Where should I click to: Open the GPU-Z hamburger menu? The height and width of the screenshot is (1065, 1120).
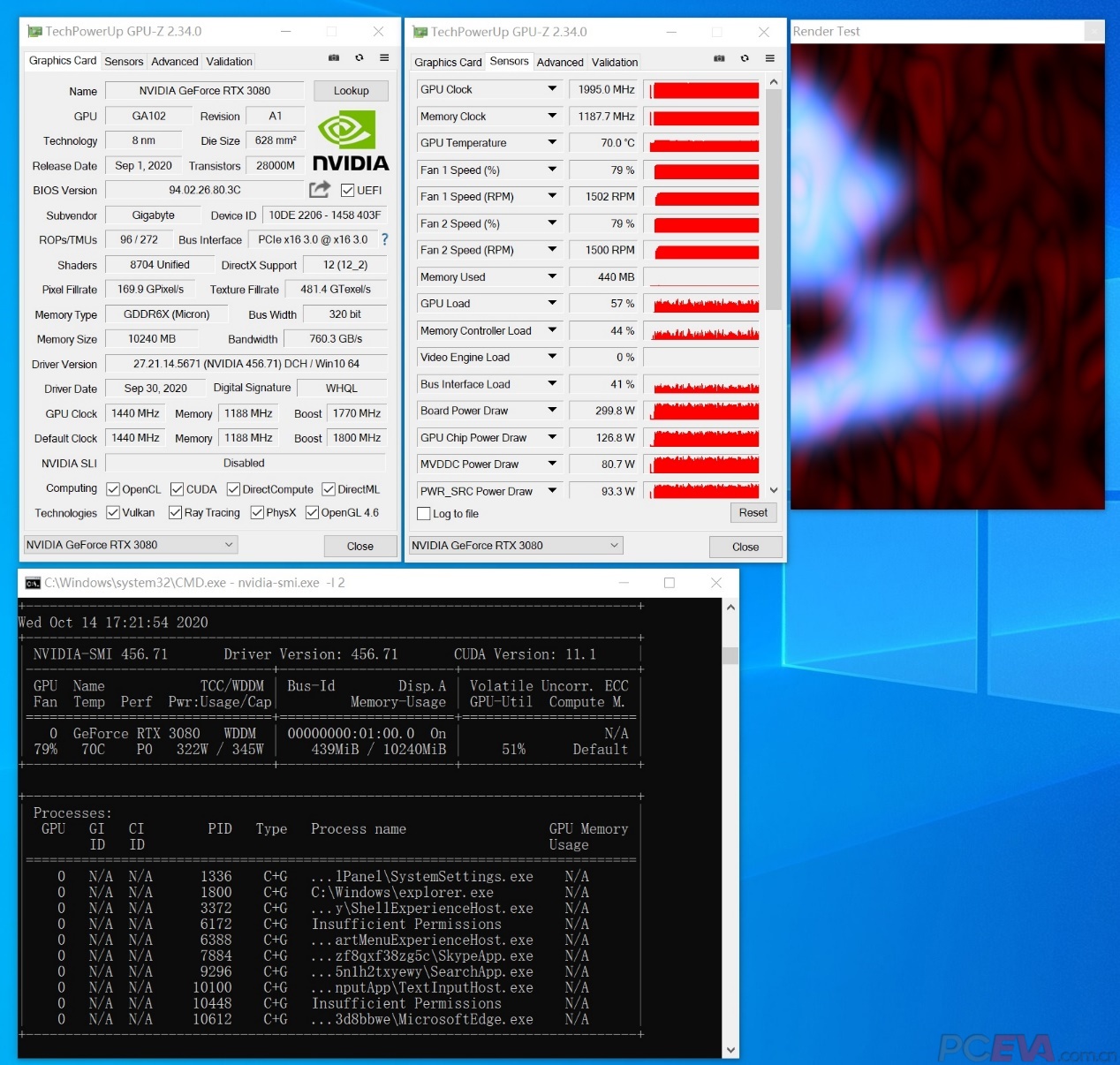coord(383,57)
